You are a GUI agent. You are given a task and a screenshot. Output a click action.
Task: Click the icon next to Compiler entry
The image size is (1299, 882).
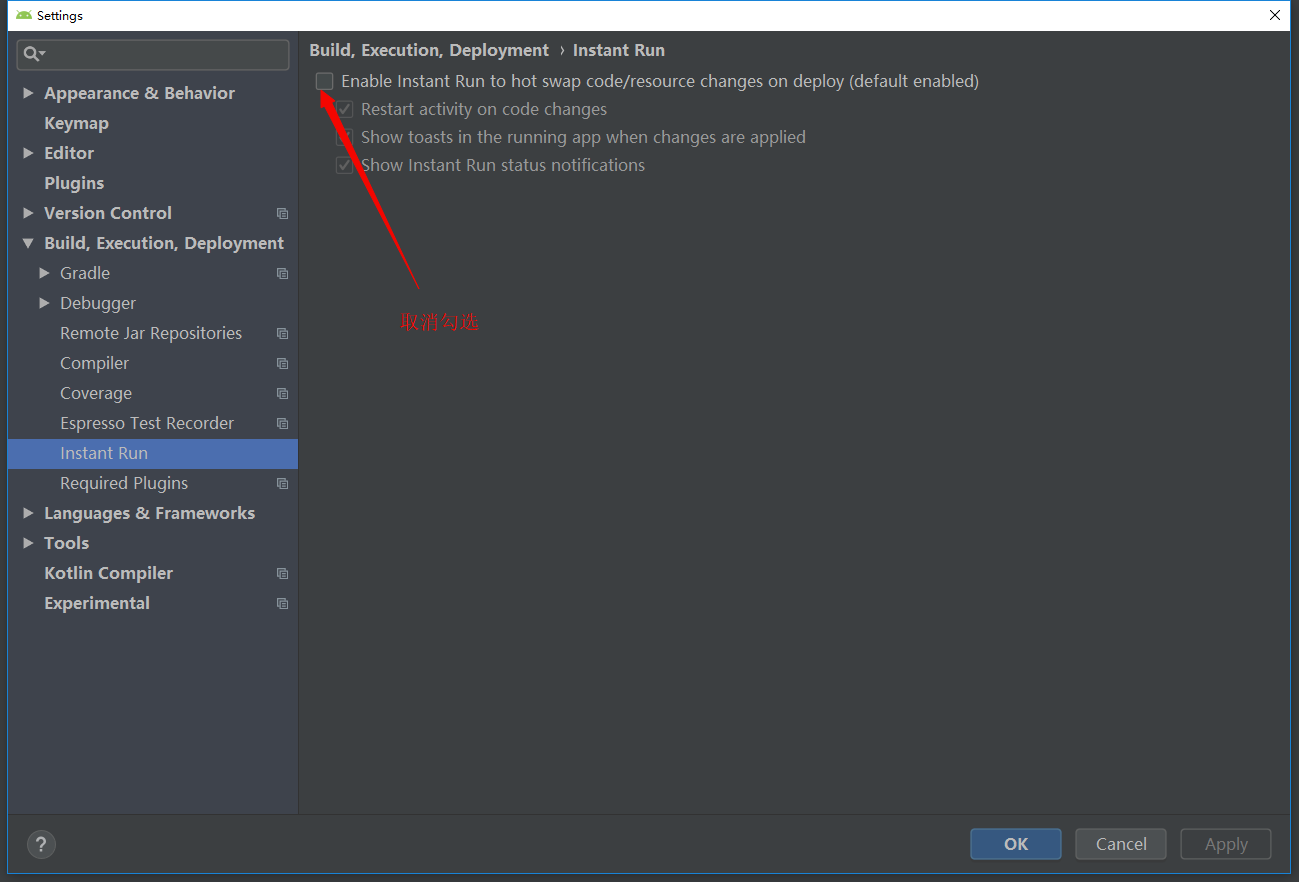(x=281, y=363)
